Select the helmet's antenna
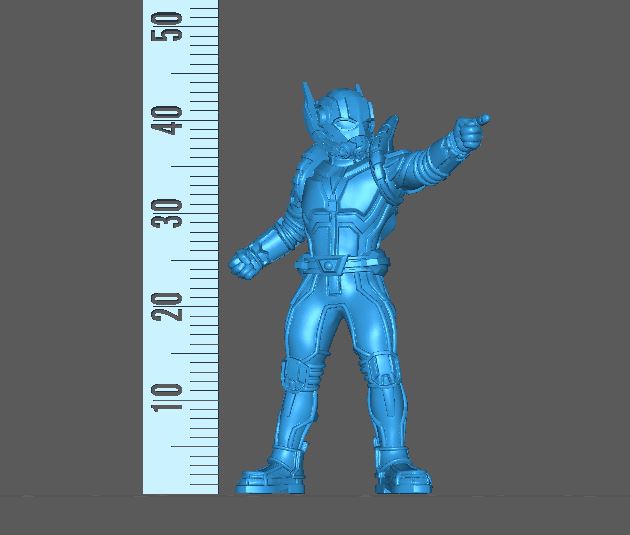The width and height of the screenshot is (630, 535). click(x=309, y=97)
